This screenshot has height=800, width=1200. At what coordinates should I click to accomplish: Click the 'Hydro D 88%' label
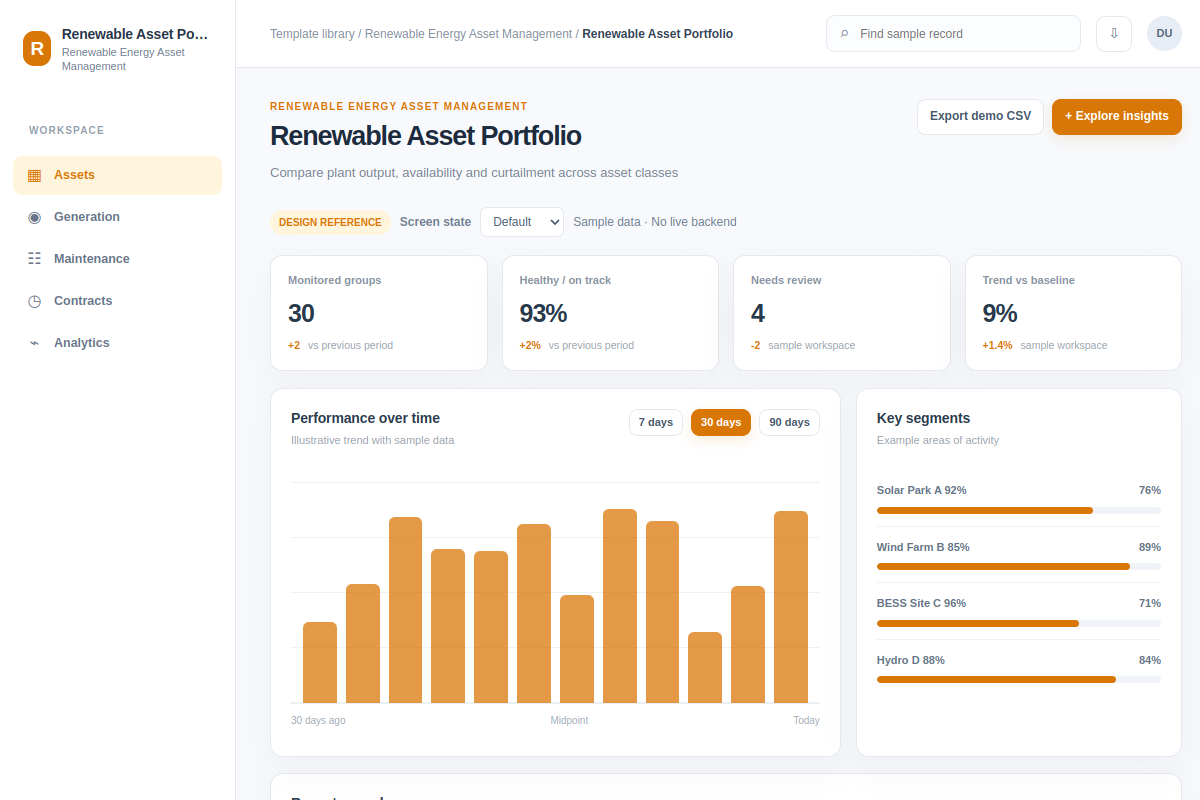911,660
